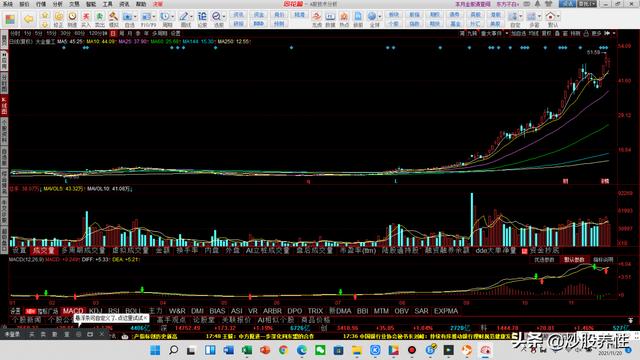Click the 优选参数 button
Image resolution: width=640 pixels, height=360 pixels.
tap(544, 260)
